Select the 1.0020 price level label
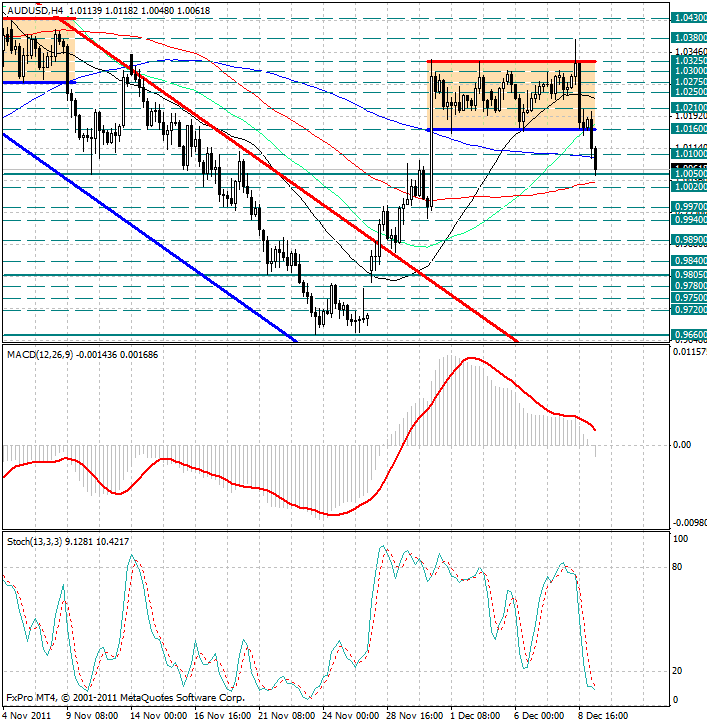This screenshot has height=723, width=707. (x=689, y=186)
